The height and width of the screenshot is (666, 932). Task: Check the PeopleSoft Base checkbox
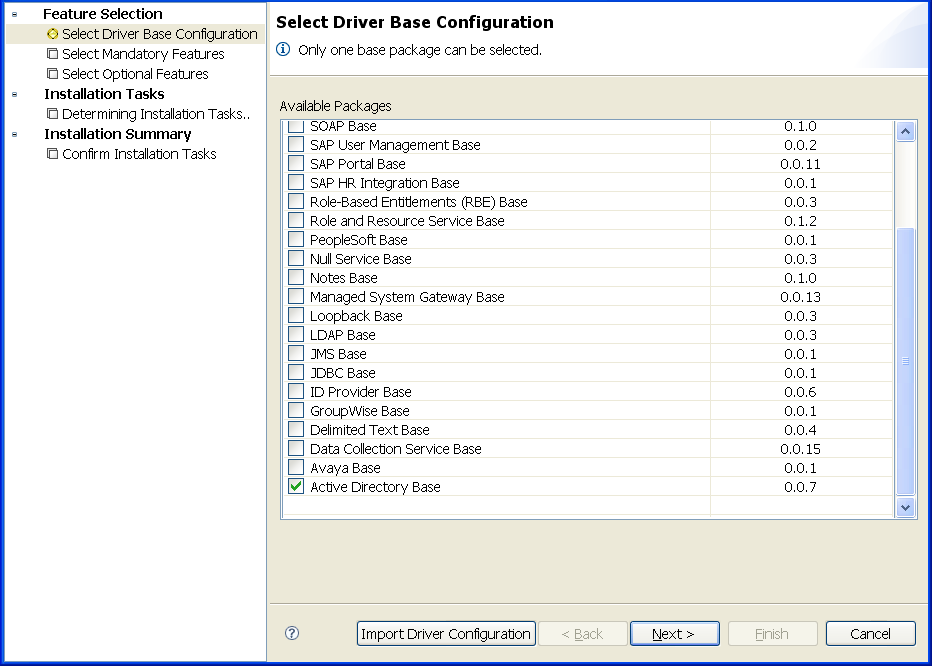pos(296,239)
